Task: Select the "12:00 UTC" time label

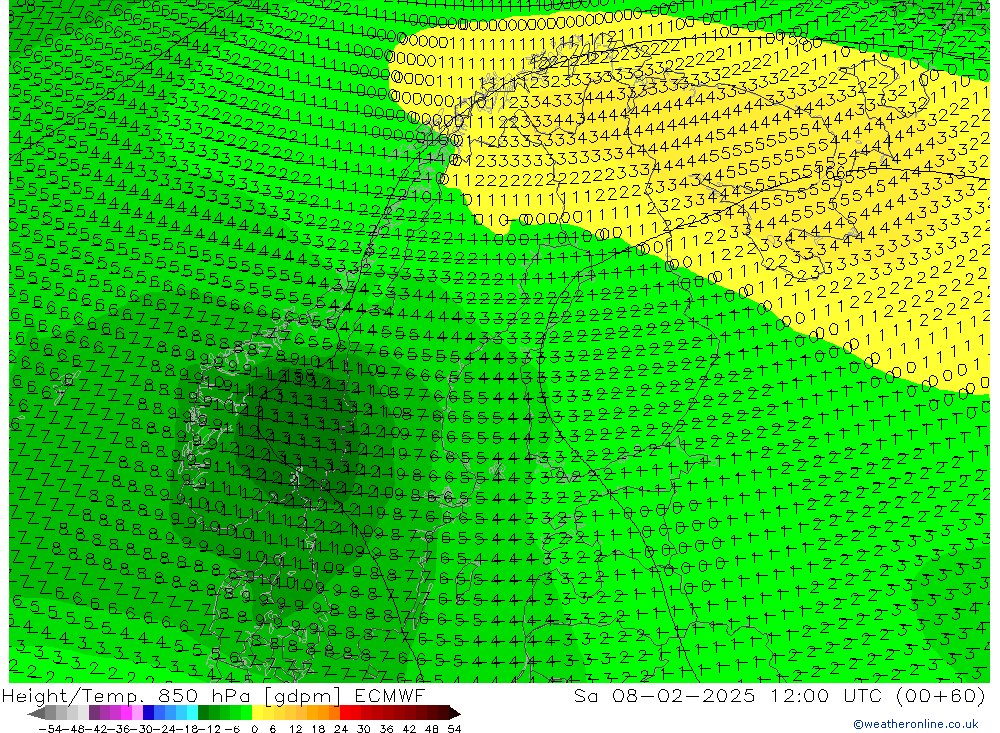Action: [803, 696]
